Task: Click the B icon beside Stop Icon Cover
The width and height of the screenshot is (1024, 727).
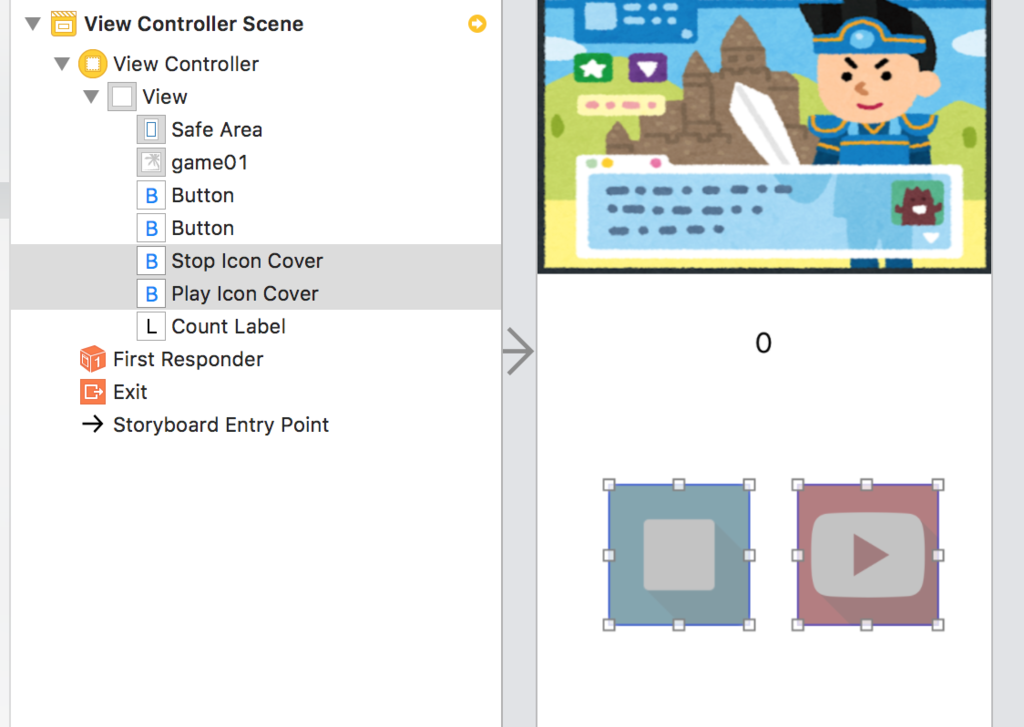Action: [x=151, y=261]
